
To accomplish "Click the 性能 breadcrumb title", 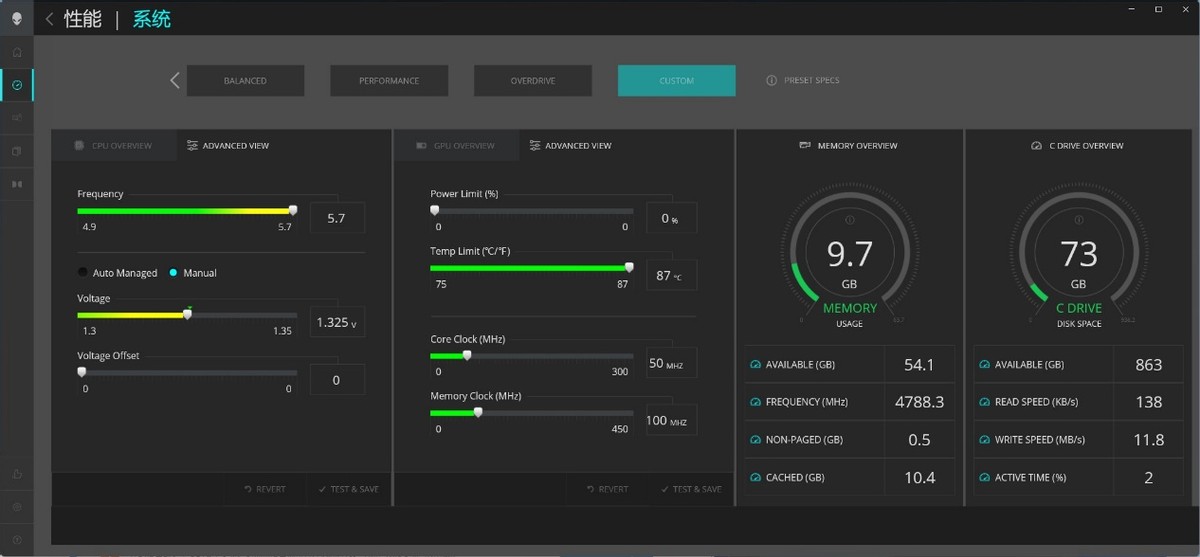I will pos(83,19).
